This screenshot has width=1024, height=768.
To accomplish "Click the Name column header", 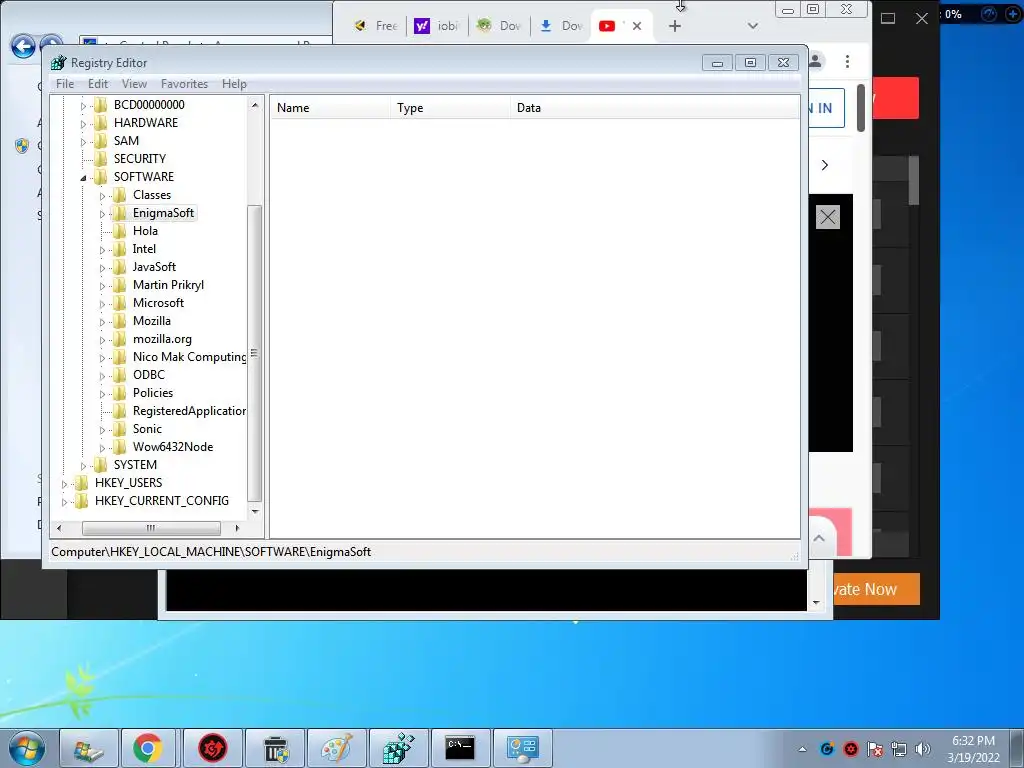I will (x=330, y=108).
